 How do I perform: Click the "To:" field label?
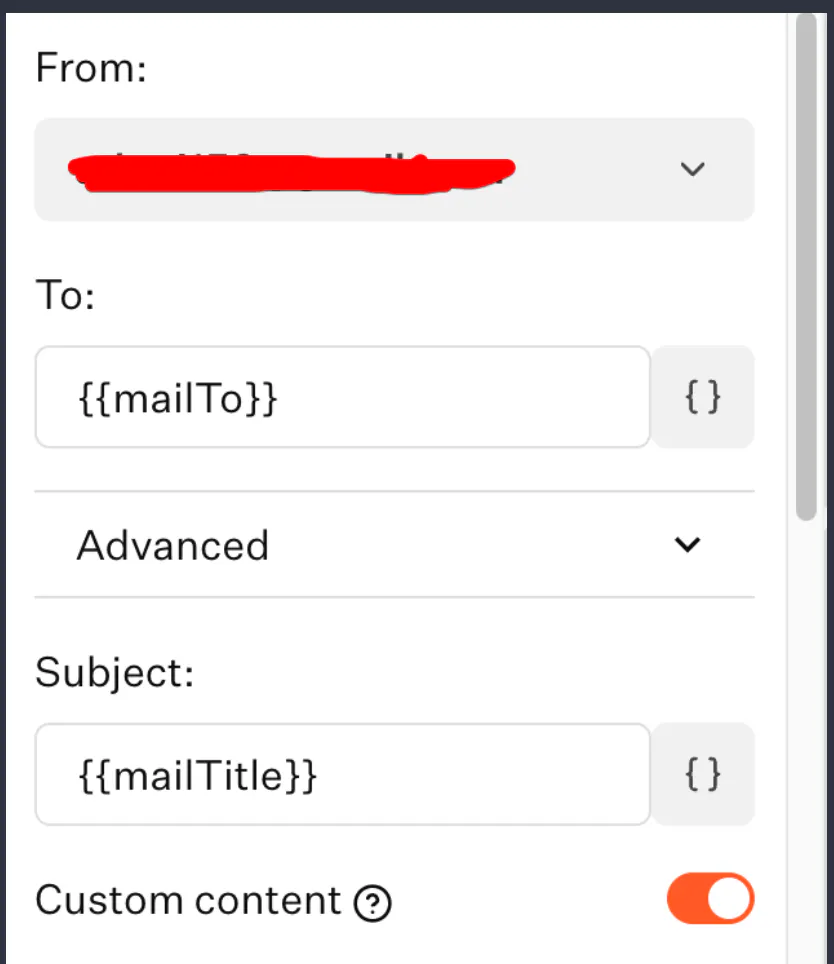click(x=65, y=295)
